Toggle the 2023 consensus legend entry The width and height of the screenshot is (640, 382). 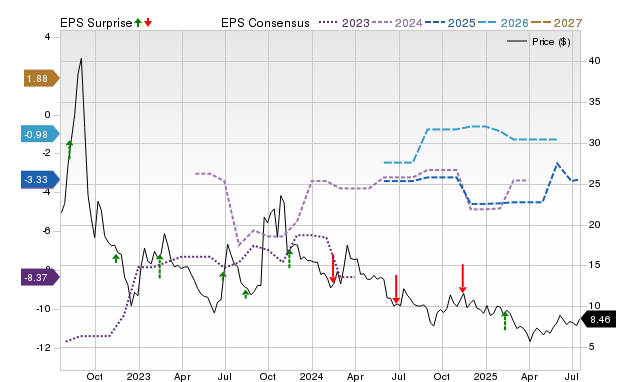[x=344, y=23]
